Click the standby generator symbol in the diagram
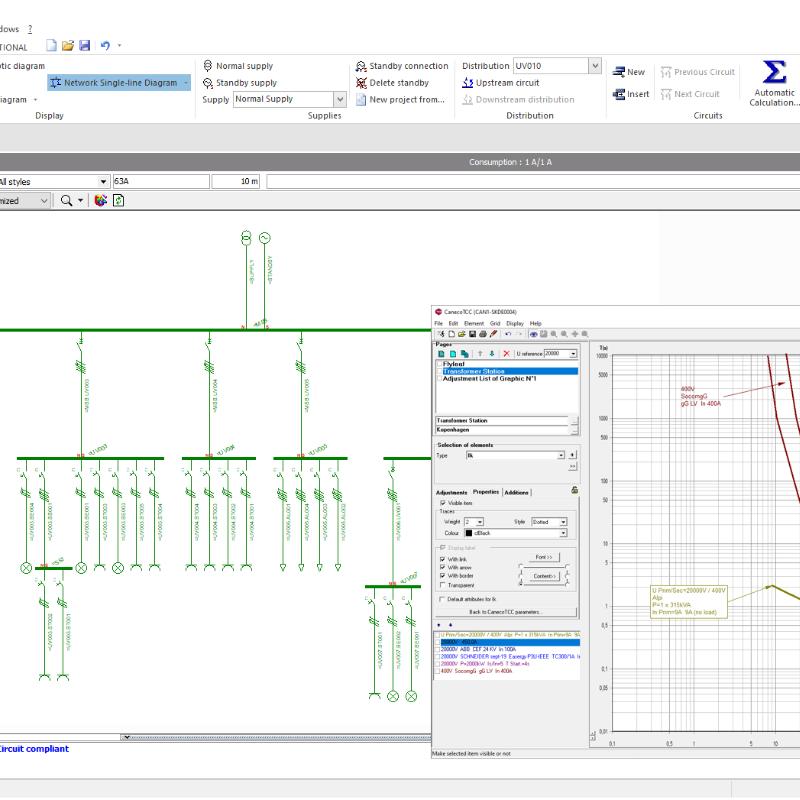The height and width of the screenshot is (800, 800). tap(264, 238)
